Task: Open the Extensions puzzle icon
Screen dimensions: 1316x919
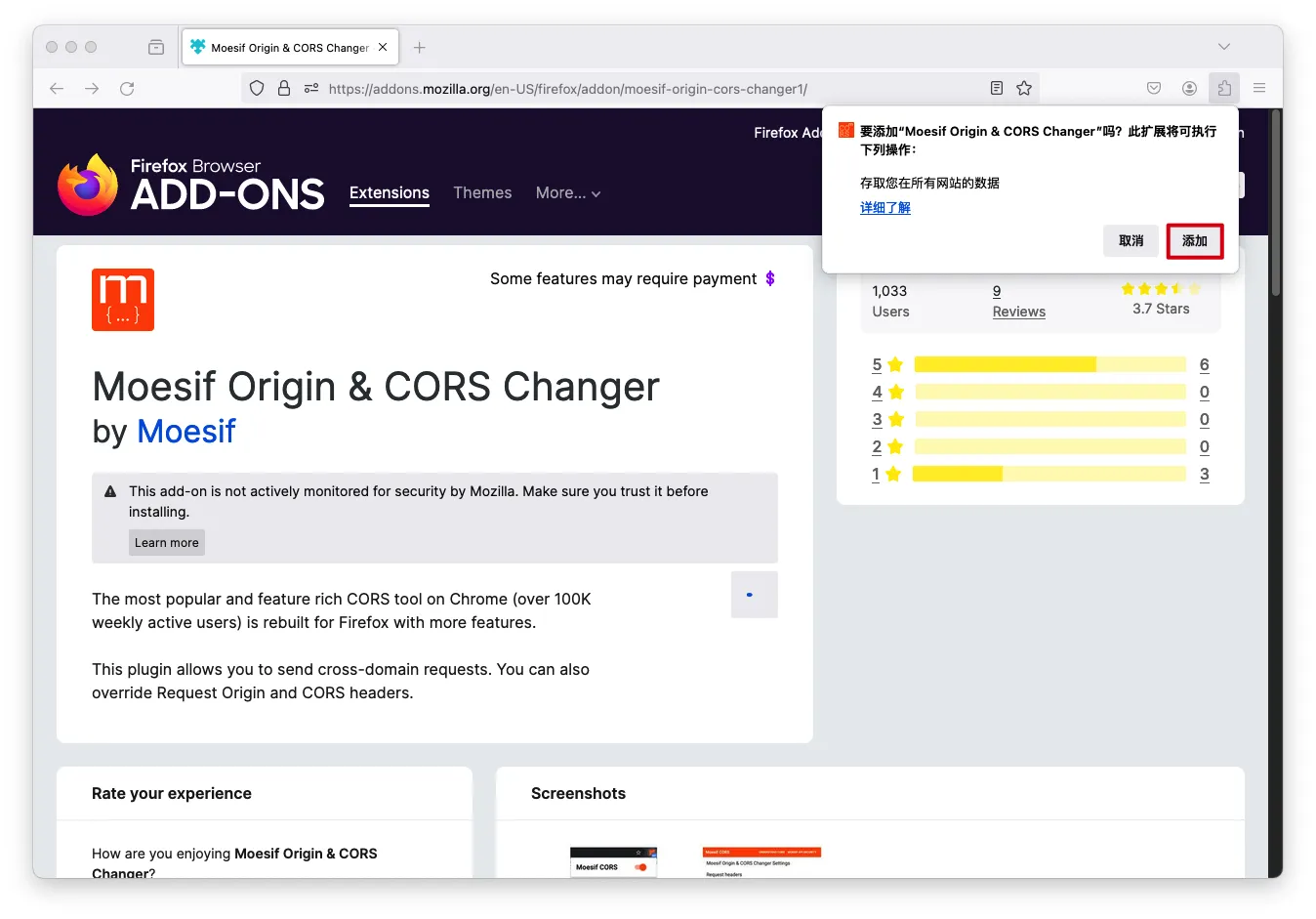Action: [x=1223, y=89]
